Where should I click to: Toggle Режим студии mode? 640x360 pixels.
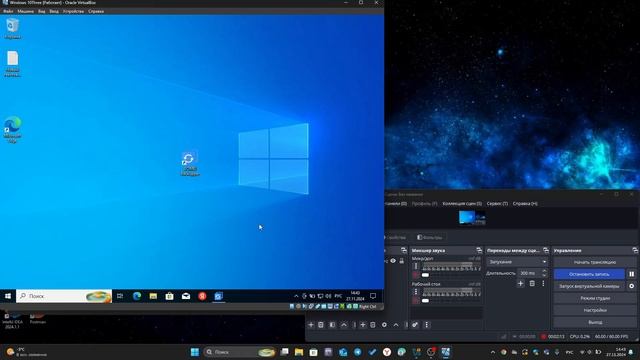tap(595, 298)
